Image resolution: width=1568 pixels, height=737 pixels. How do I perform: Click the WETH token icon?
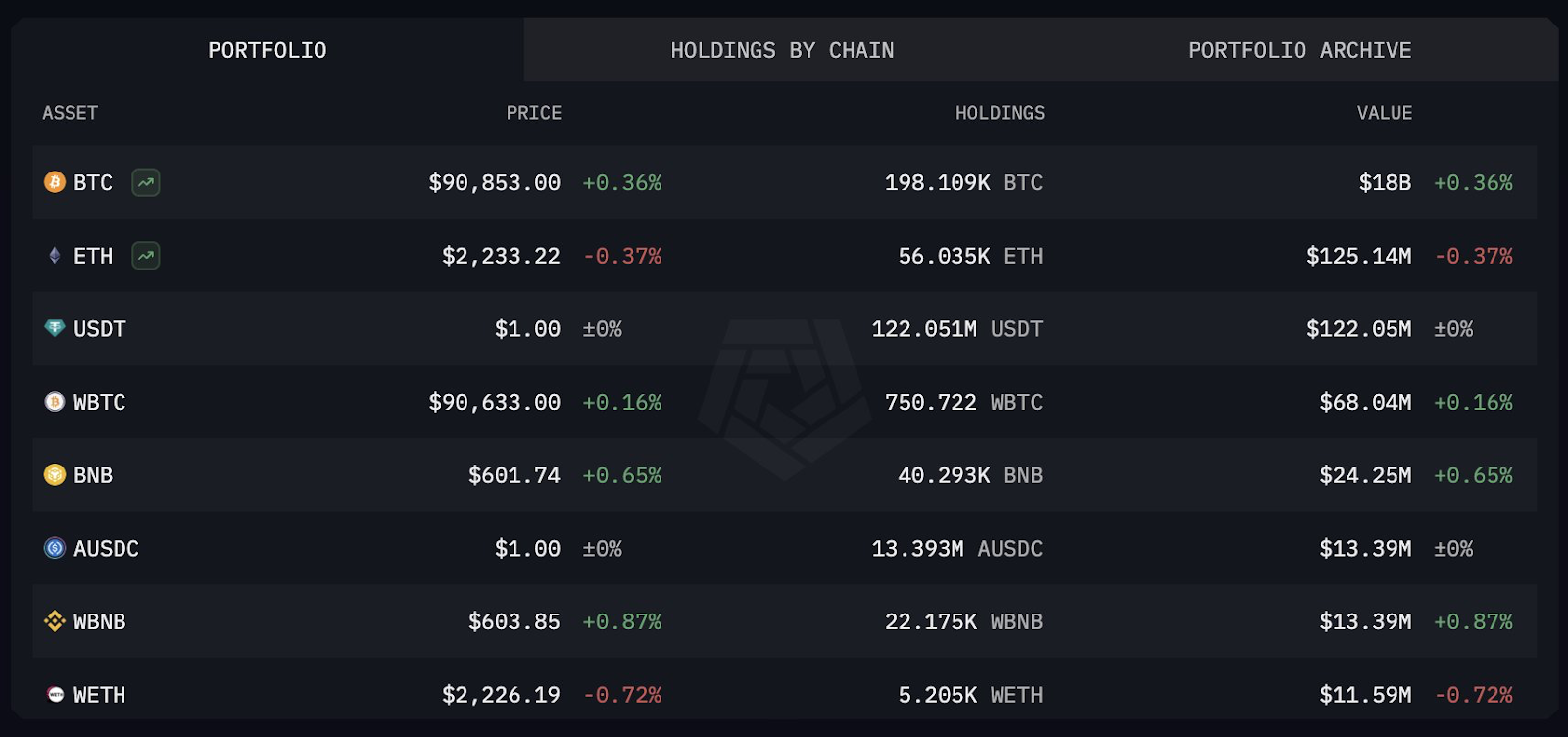pos(55,695)
